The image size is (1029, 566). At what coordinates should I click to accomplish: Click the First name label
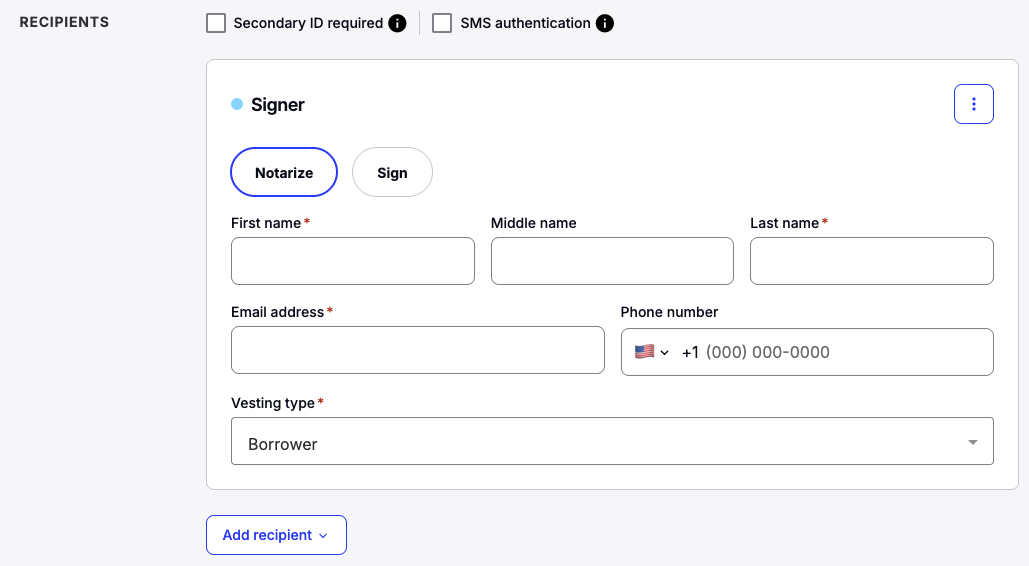(x=266, y=223)
